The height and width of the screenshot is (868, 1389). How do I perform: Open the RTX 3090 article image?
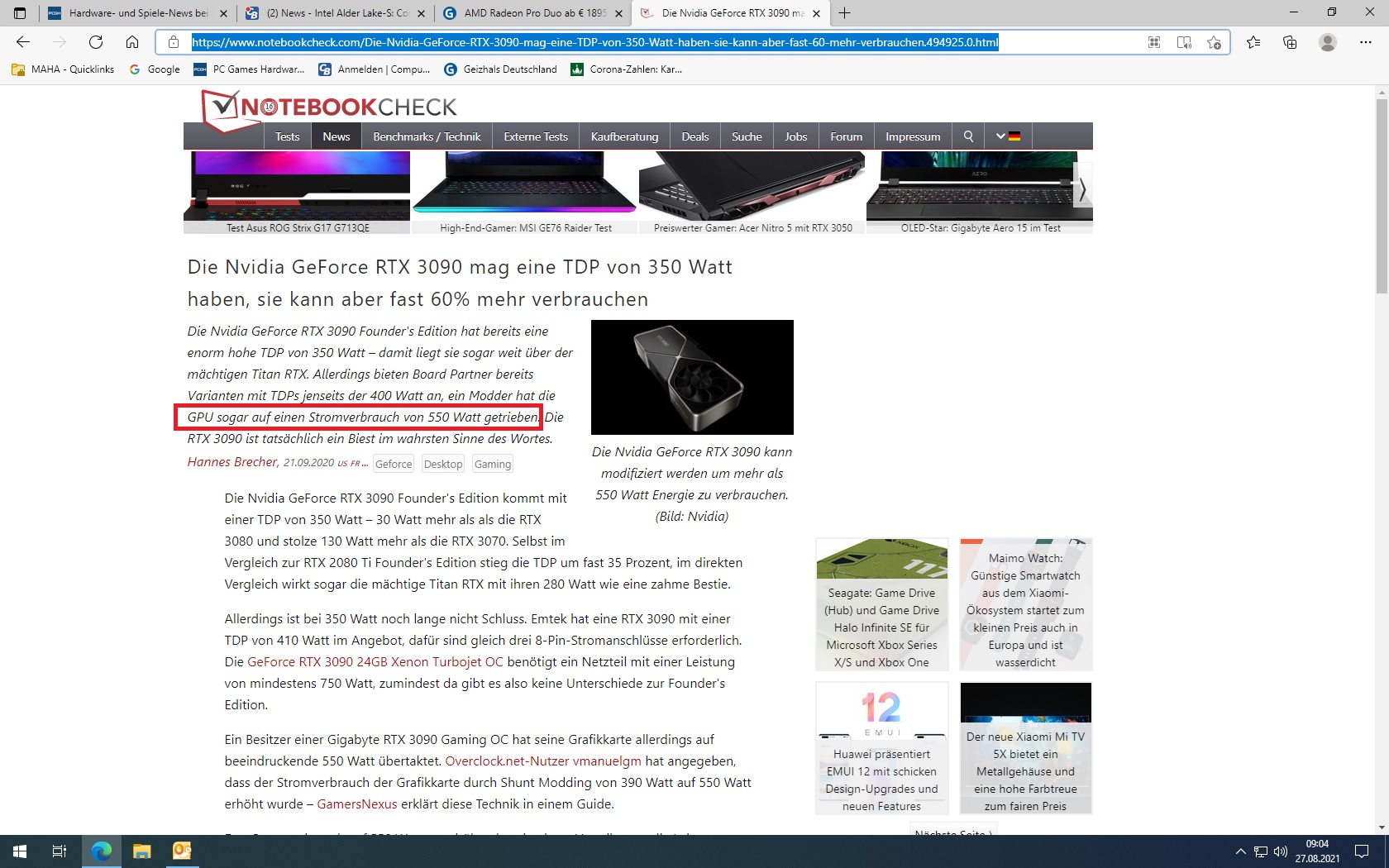click(692, 377)
